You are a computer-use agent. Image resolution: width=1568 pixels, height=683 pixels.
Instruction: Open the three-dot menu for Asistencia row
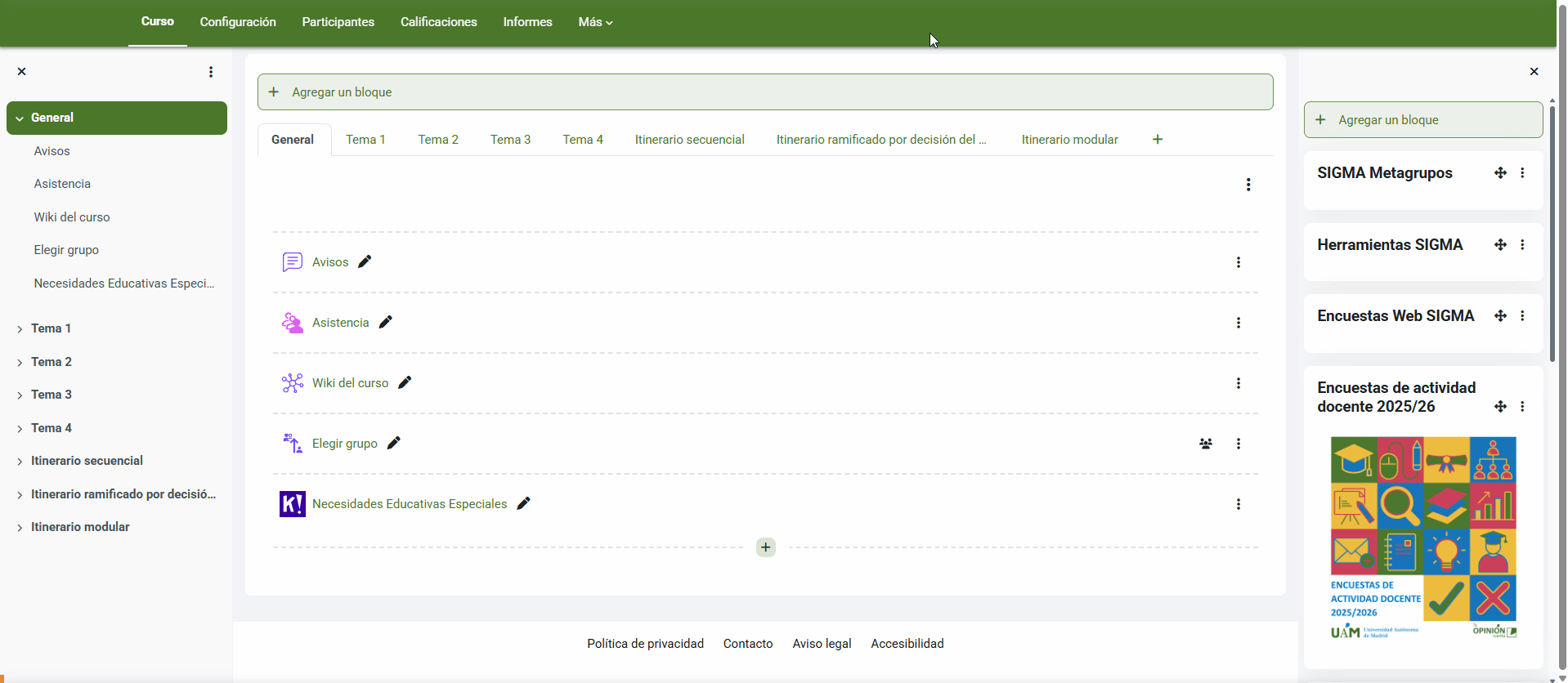[1238, 323]
